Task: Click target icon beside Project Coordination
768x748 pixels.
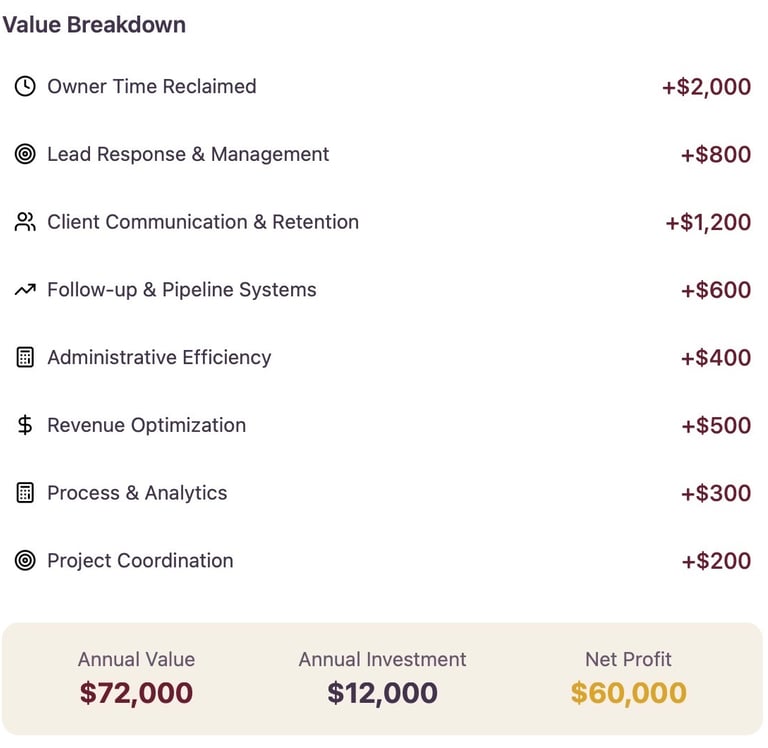Action: click(x=25, y=560)
